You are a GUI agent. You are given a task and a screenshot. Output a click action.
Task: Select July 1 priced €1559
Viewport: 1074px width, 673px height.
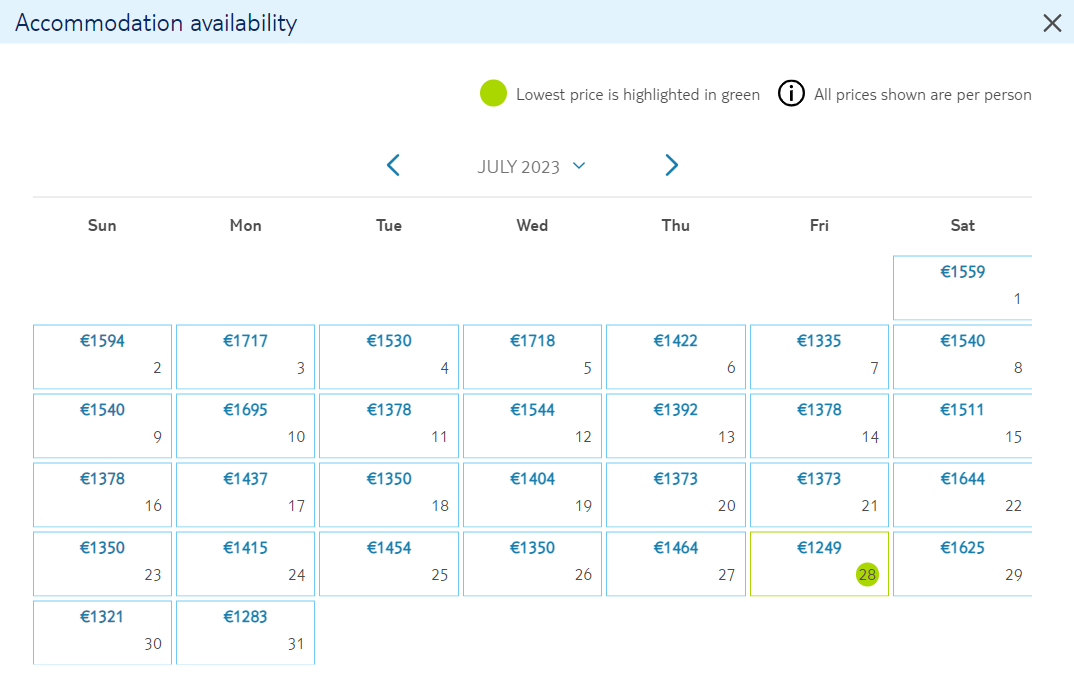tap(962, 288)
